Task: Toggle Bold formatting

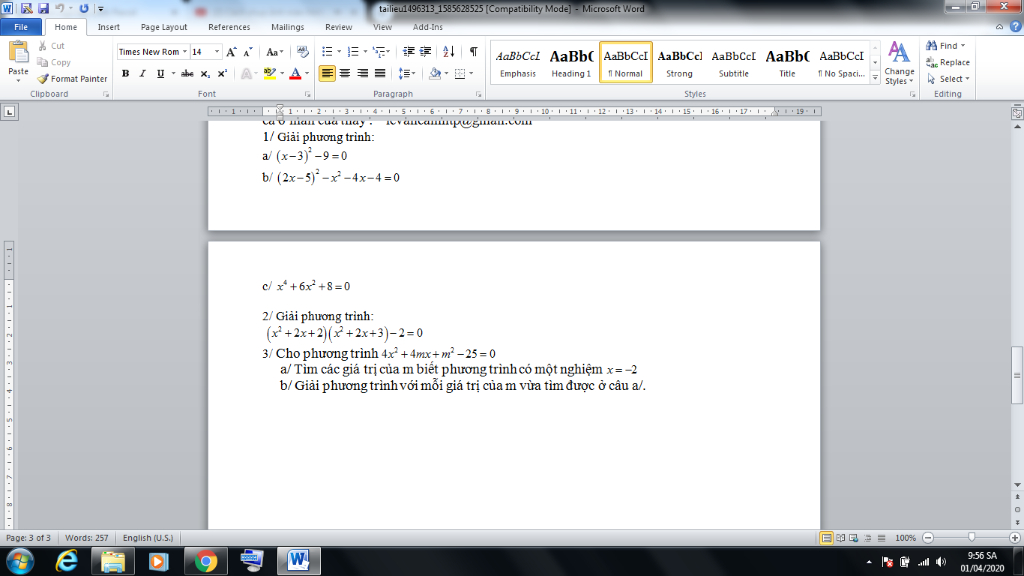Action: coord(125,74)
